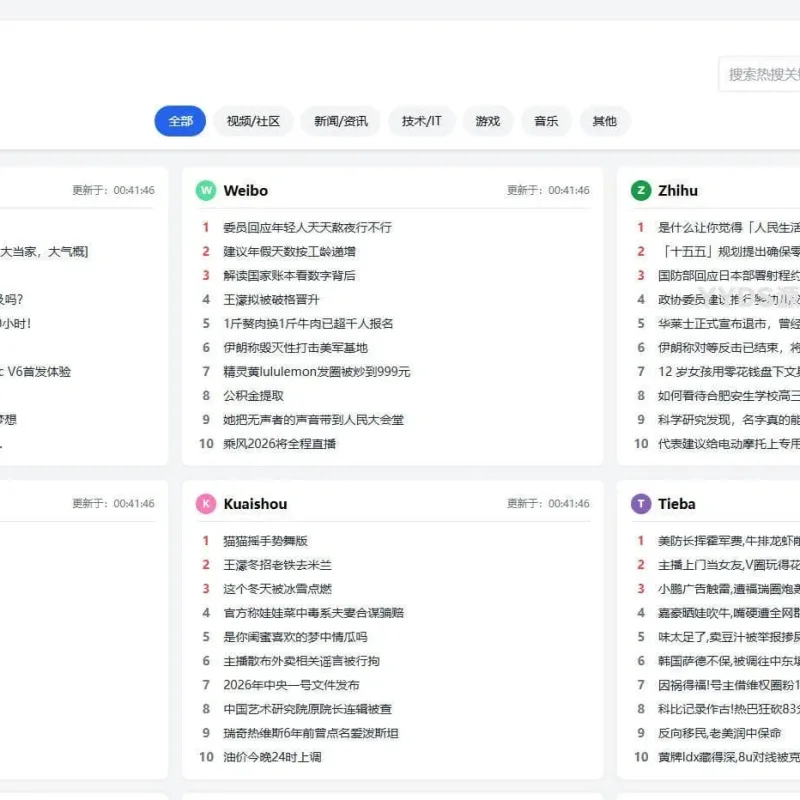Click the green Weibo logo icon

[206, 190]
